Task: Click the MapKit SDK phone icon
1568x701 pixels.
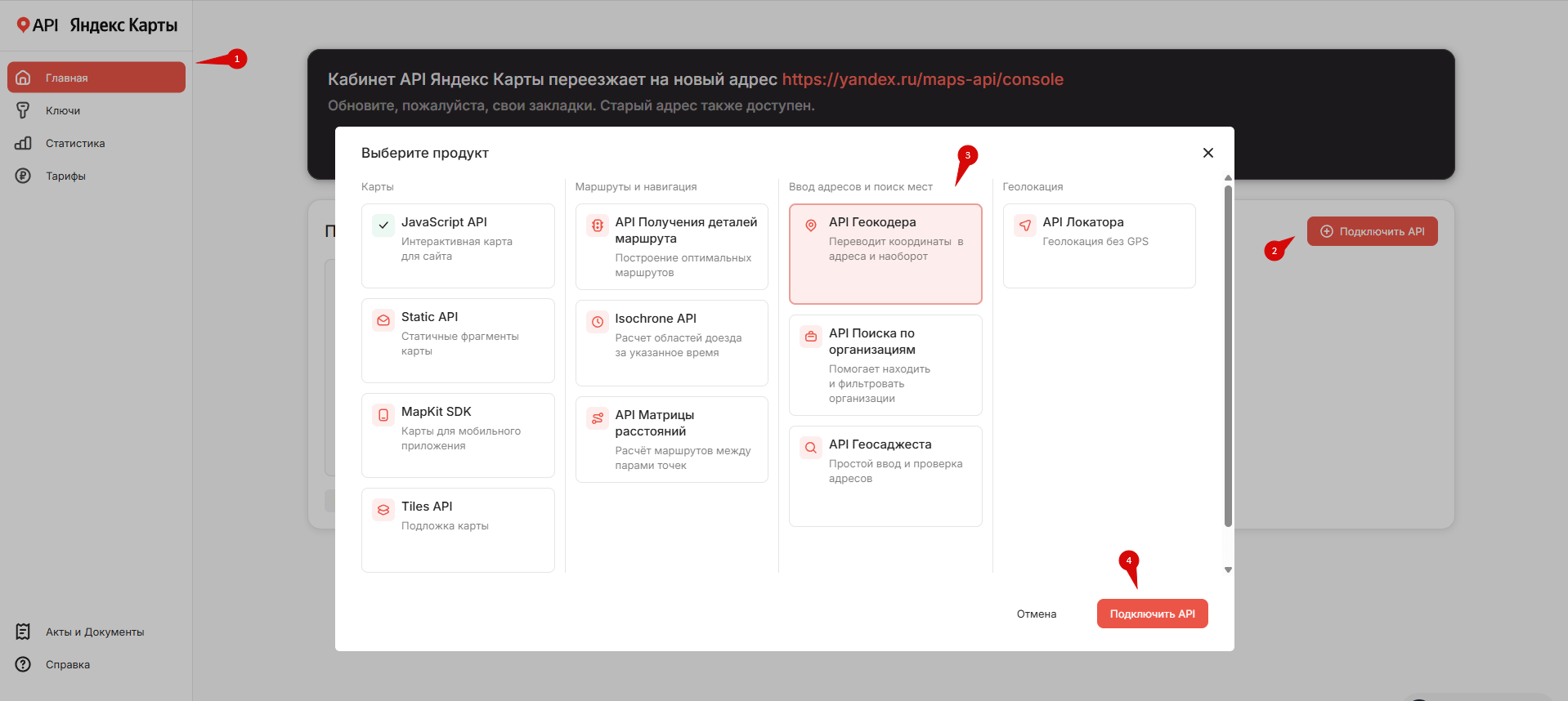Action: [x=383, y=415]
